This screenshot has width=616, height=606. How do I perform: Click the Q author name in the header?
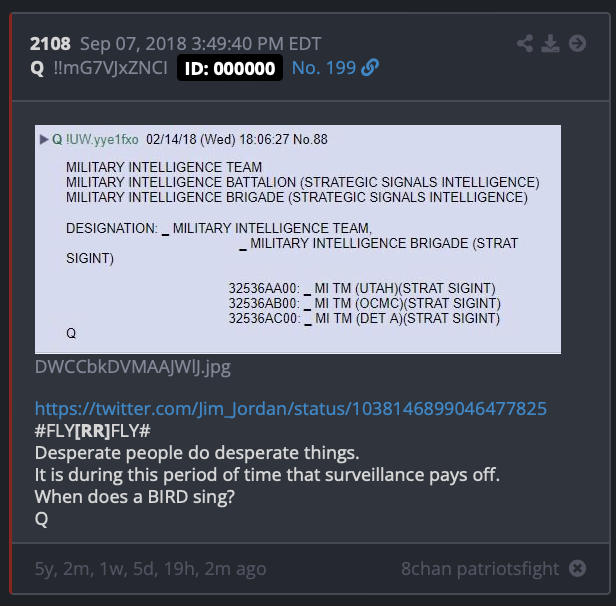coord(37,68)
